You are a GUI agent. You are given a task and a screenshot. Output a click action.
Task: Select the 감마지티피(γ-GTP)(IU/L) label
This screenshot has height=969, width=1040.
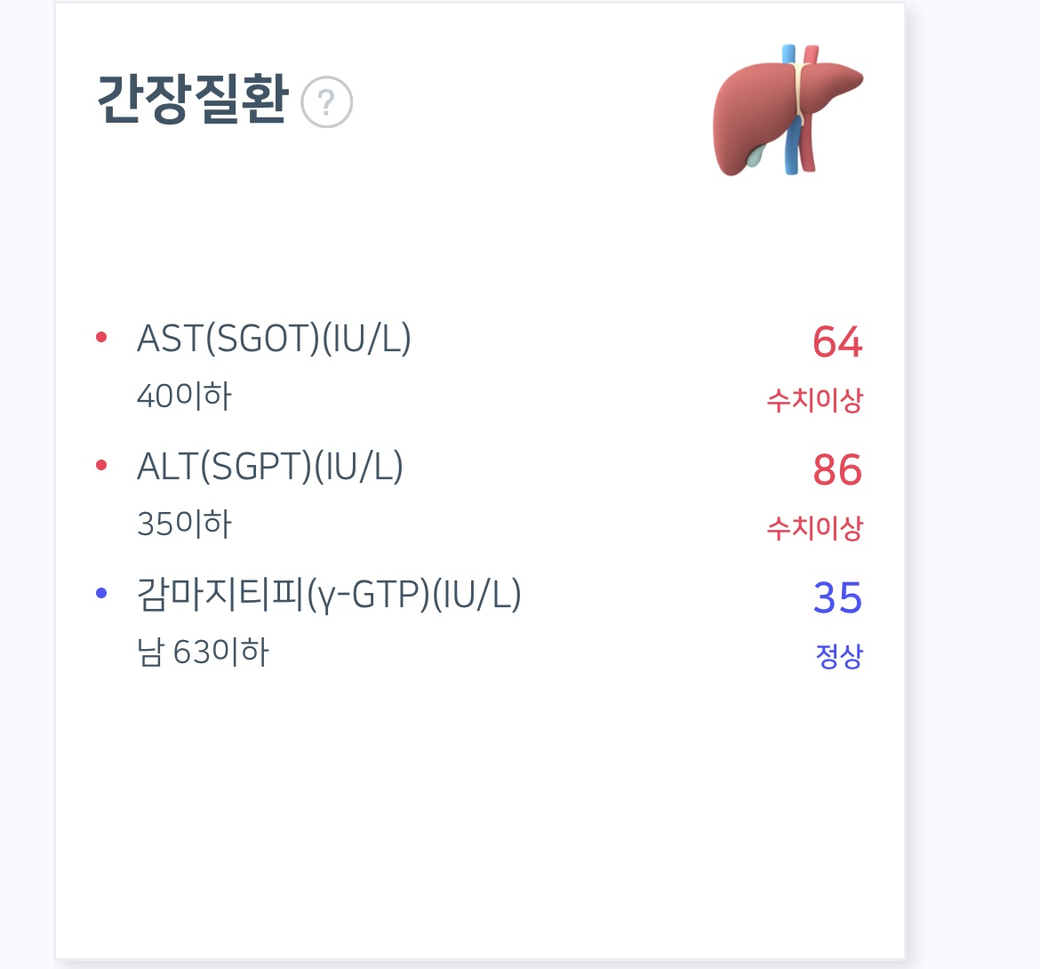click(329, 595)
